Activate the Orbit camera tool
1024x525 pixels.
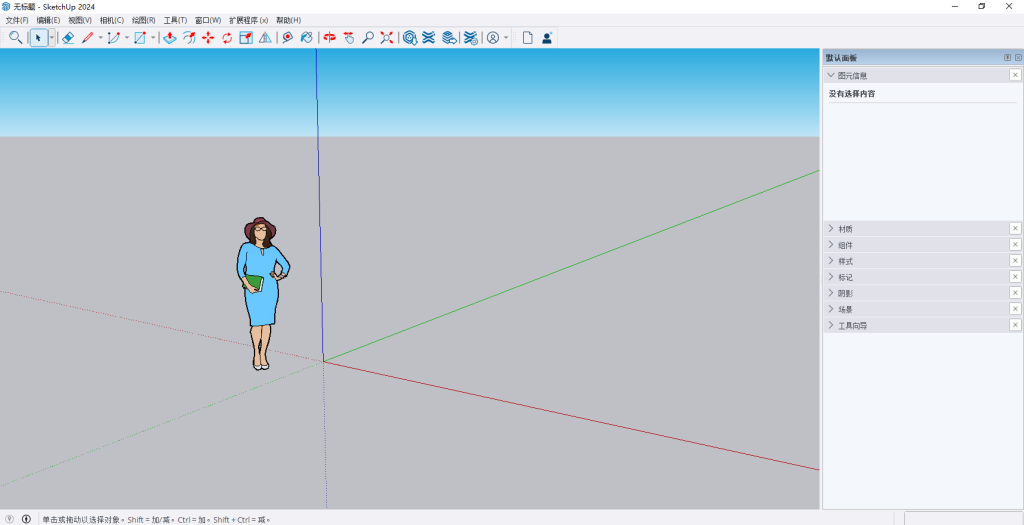pos(329,38)
